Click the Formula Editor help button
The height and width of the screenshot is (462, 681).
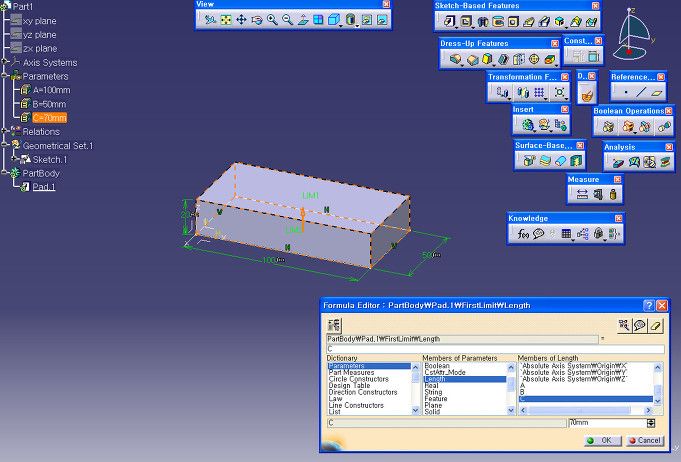[648, 305]
